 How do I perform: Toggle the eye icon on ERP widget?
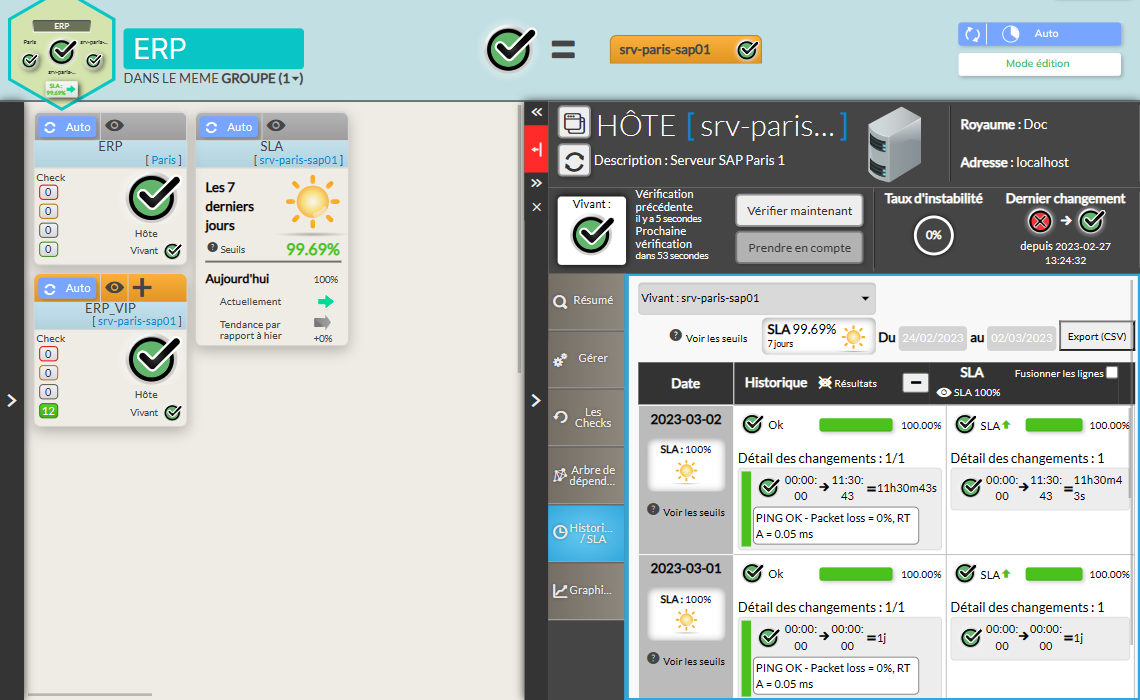click(115, 126)
